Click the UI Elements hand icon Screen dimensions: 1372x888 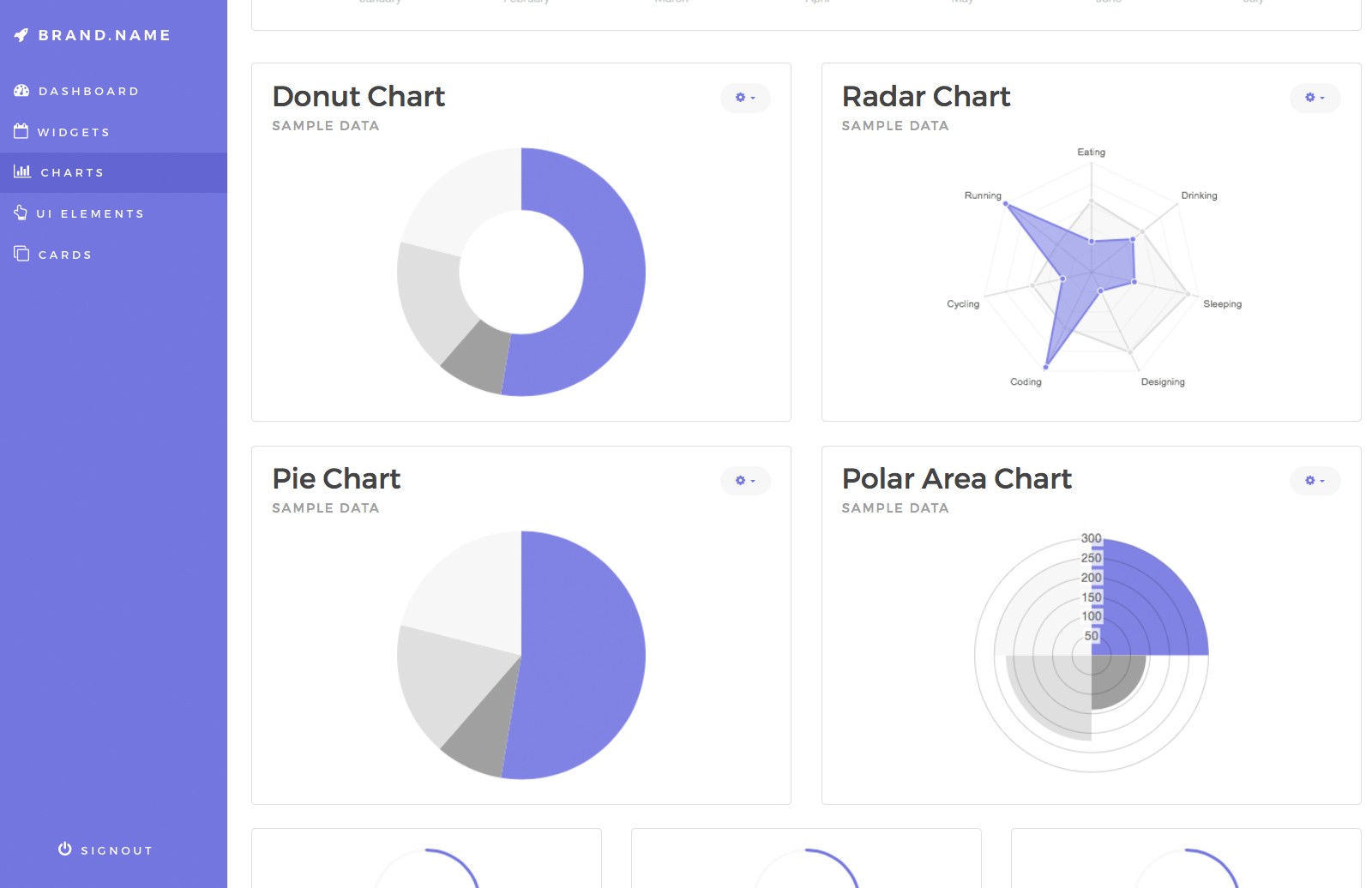21,213
